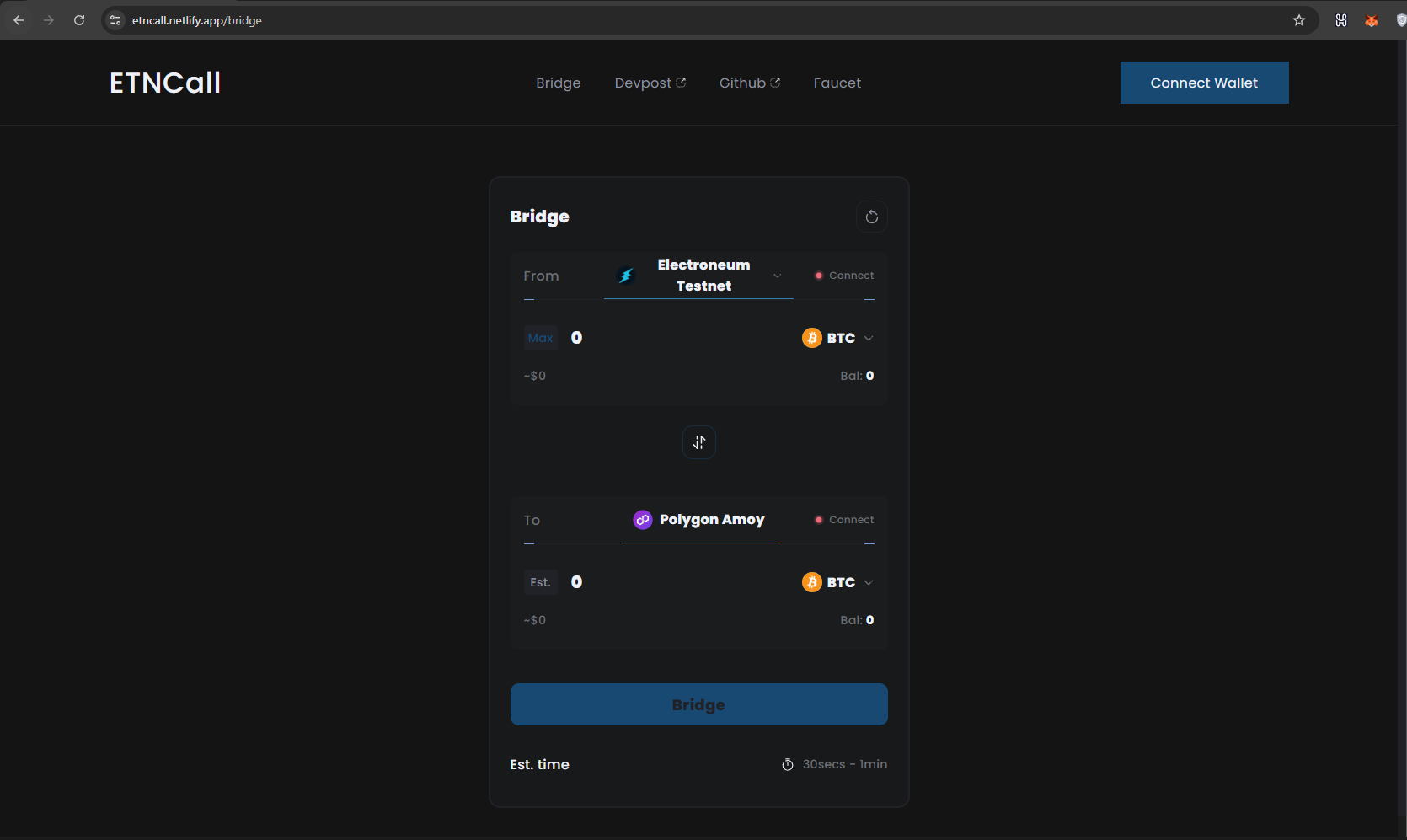Click the Connect Wallet button

[x=1204, y=83]
